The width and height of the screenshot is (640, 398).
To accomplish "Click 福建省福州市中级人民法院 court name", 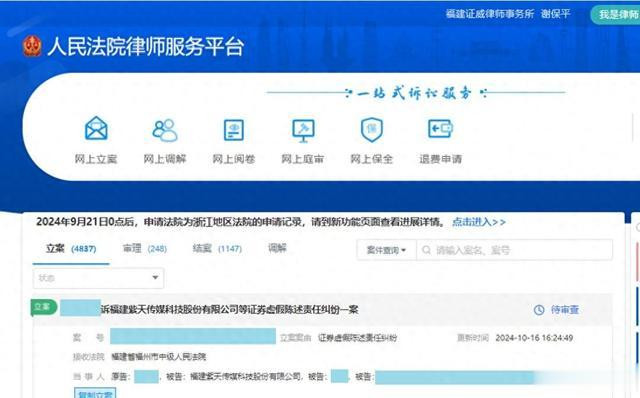I will [x=158, y=357].
